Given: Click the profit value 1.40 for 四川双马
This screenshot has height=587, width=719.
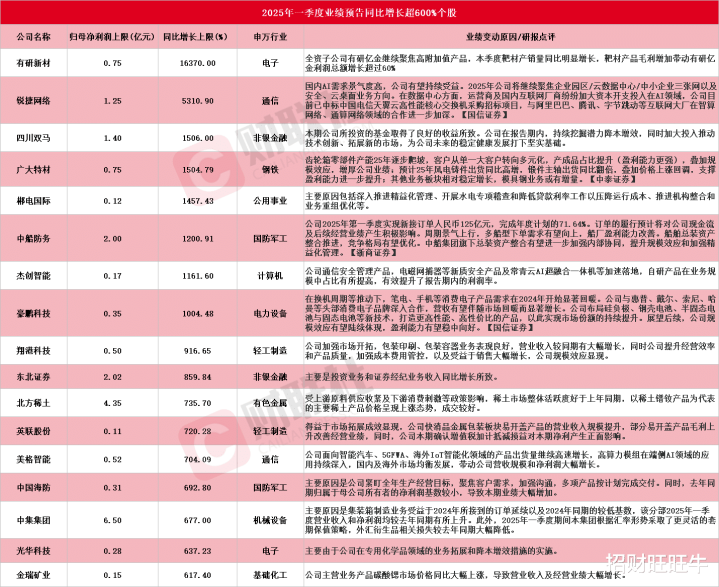Looking at the screenshot, I should coord(112,138).
